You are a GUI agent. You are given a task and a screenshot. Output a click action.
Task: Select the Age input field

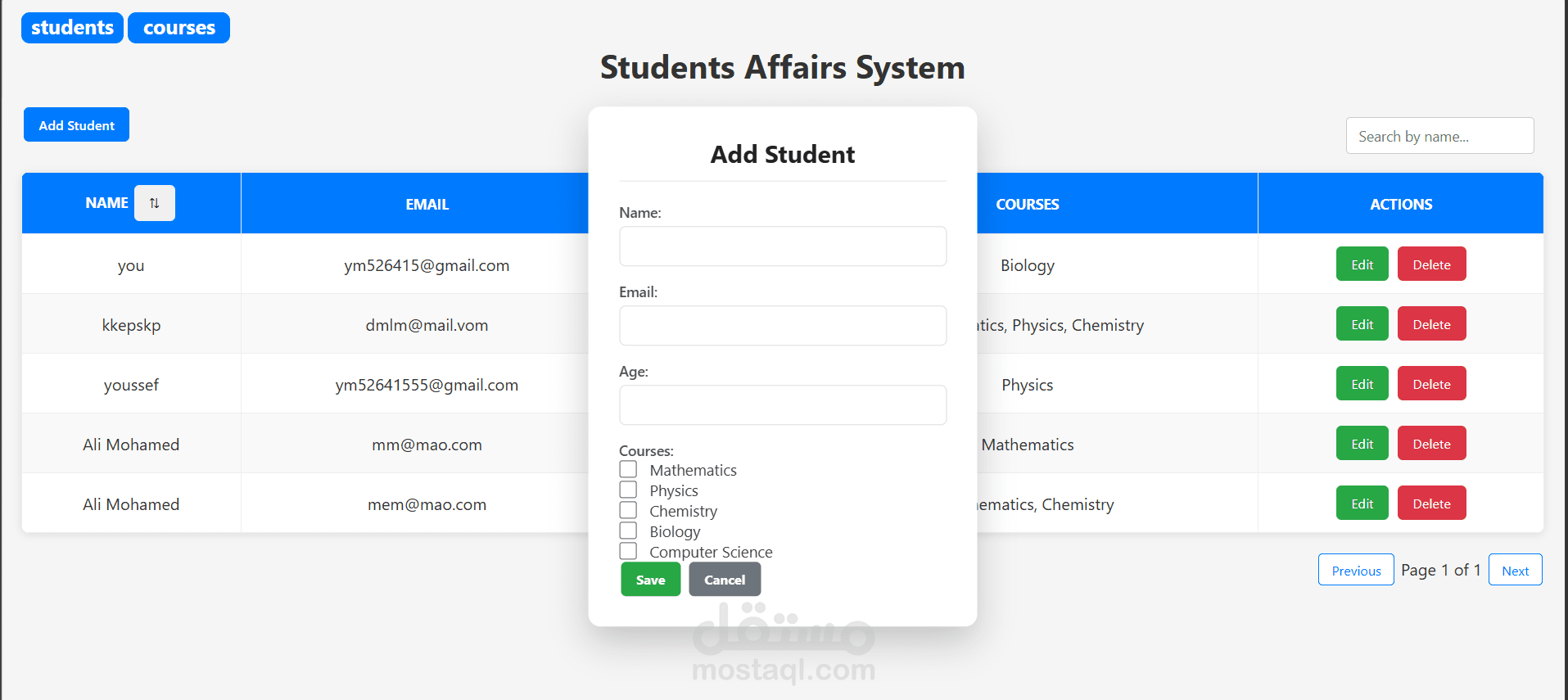coord(782,405)
